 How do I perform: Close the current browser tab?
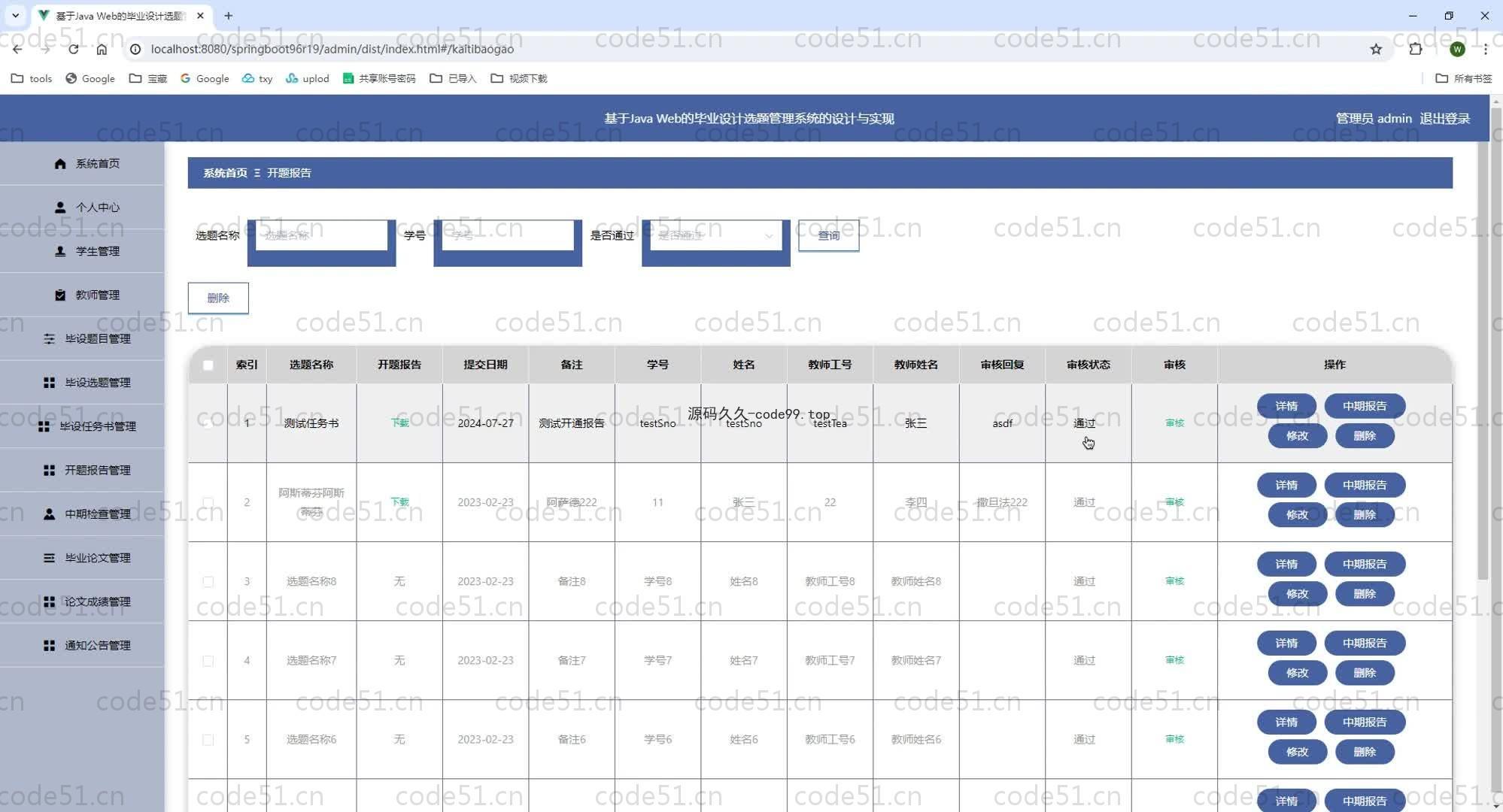pos(200,15)
